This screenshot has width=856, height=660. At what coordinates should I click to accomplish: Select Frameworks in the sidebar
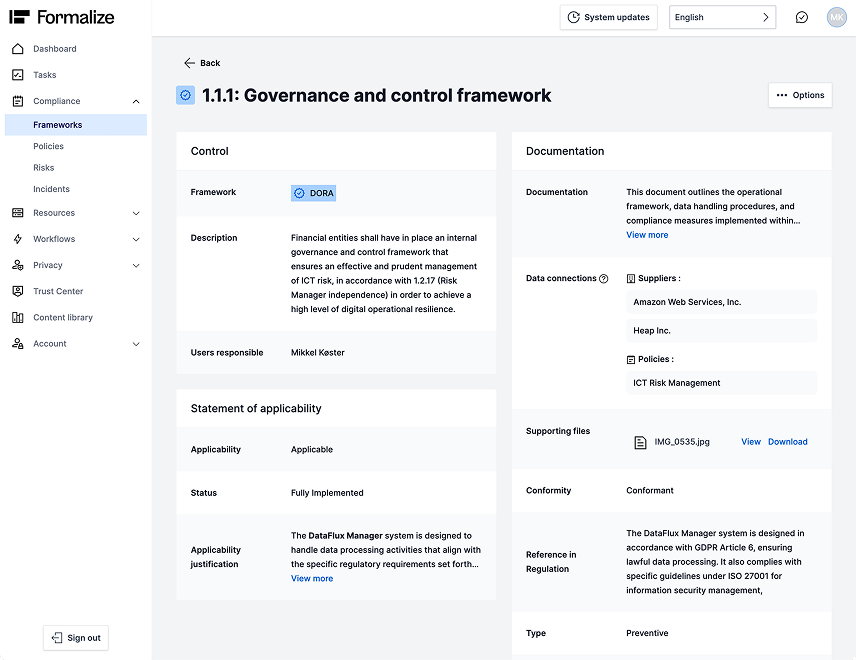point(76,124)
